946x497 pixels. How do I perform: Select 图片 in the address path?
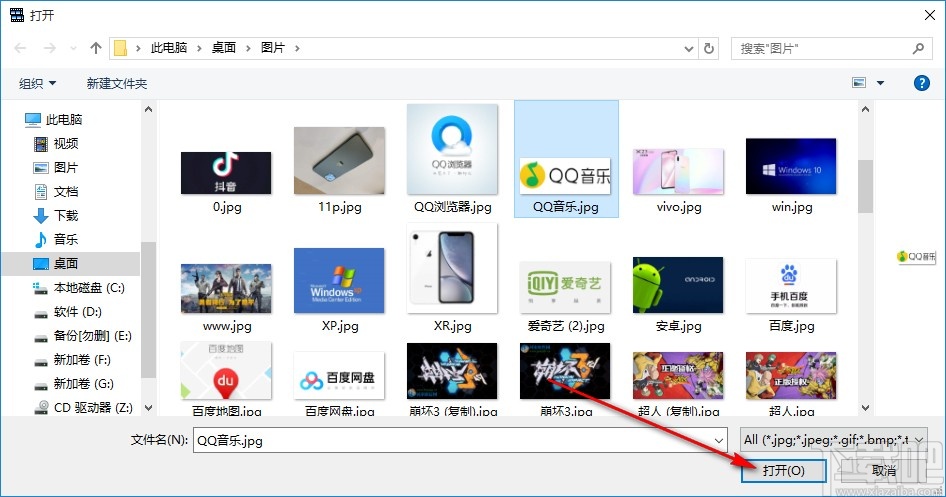(273, 48)
